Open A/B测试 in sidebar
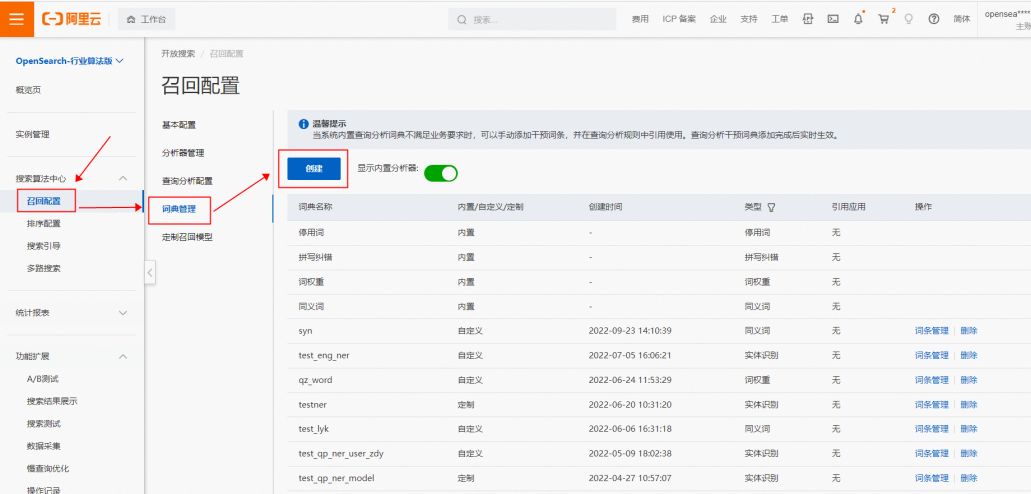 (43, 379)
